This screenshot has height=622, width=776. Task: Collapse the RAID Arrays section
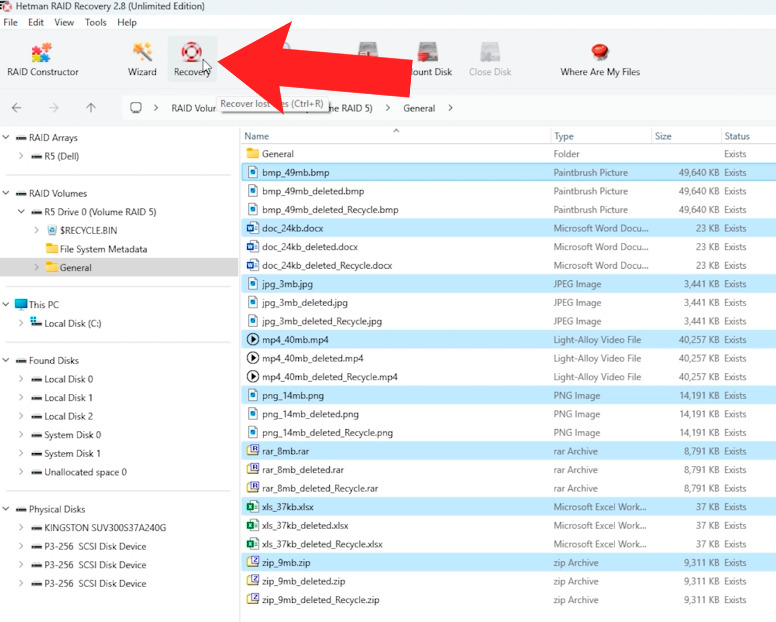pos(6,137)
